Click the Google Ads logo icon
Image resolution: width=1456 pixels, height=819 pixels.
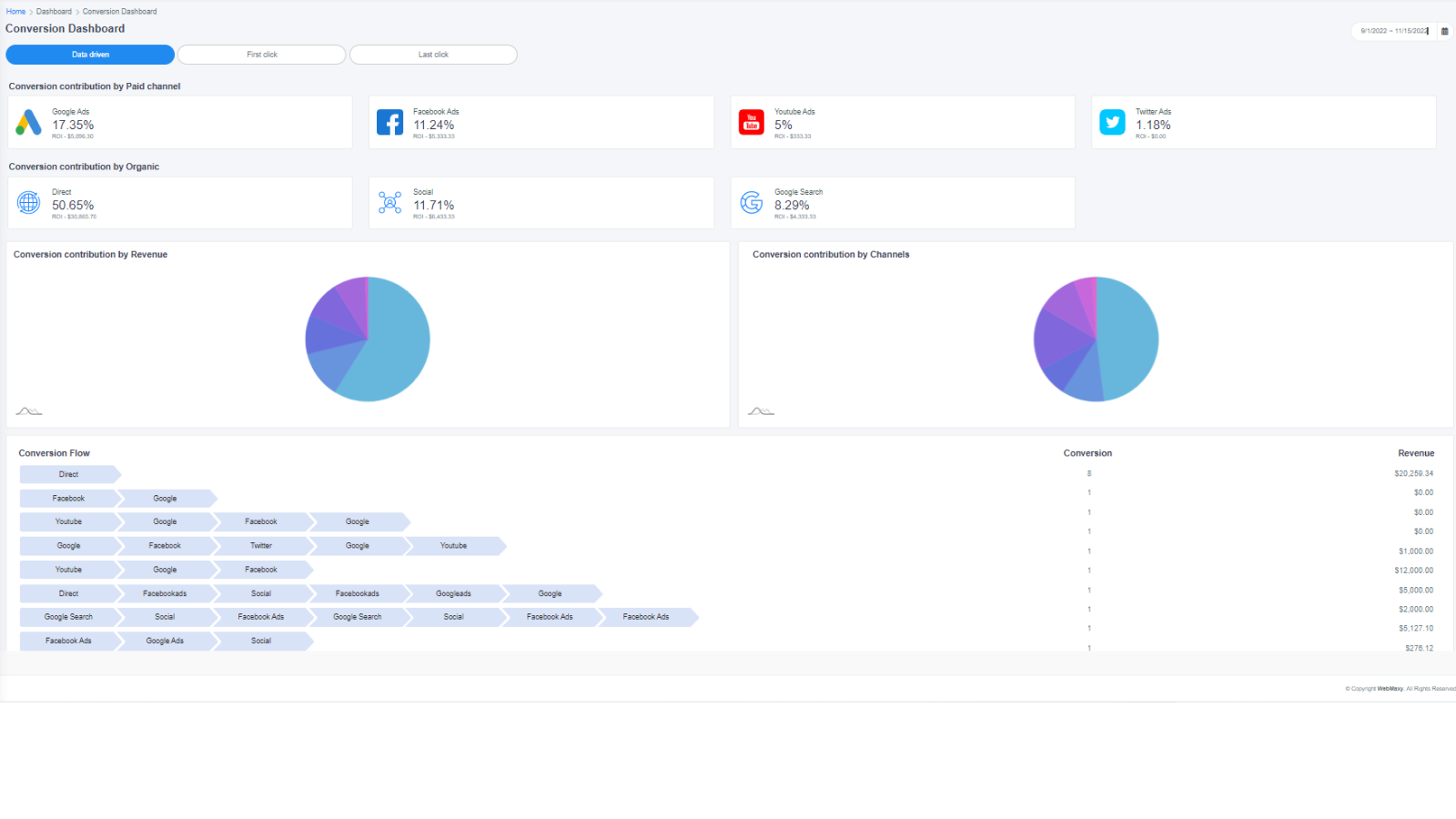28,122
